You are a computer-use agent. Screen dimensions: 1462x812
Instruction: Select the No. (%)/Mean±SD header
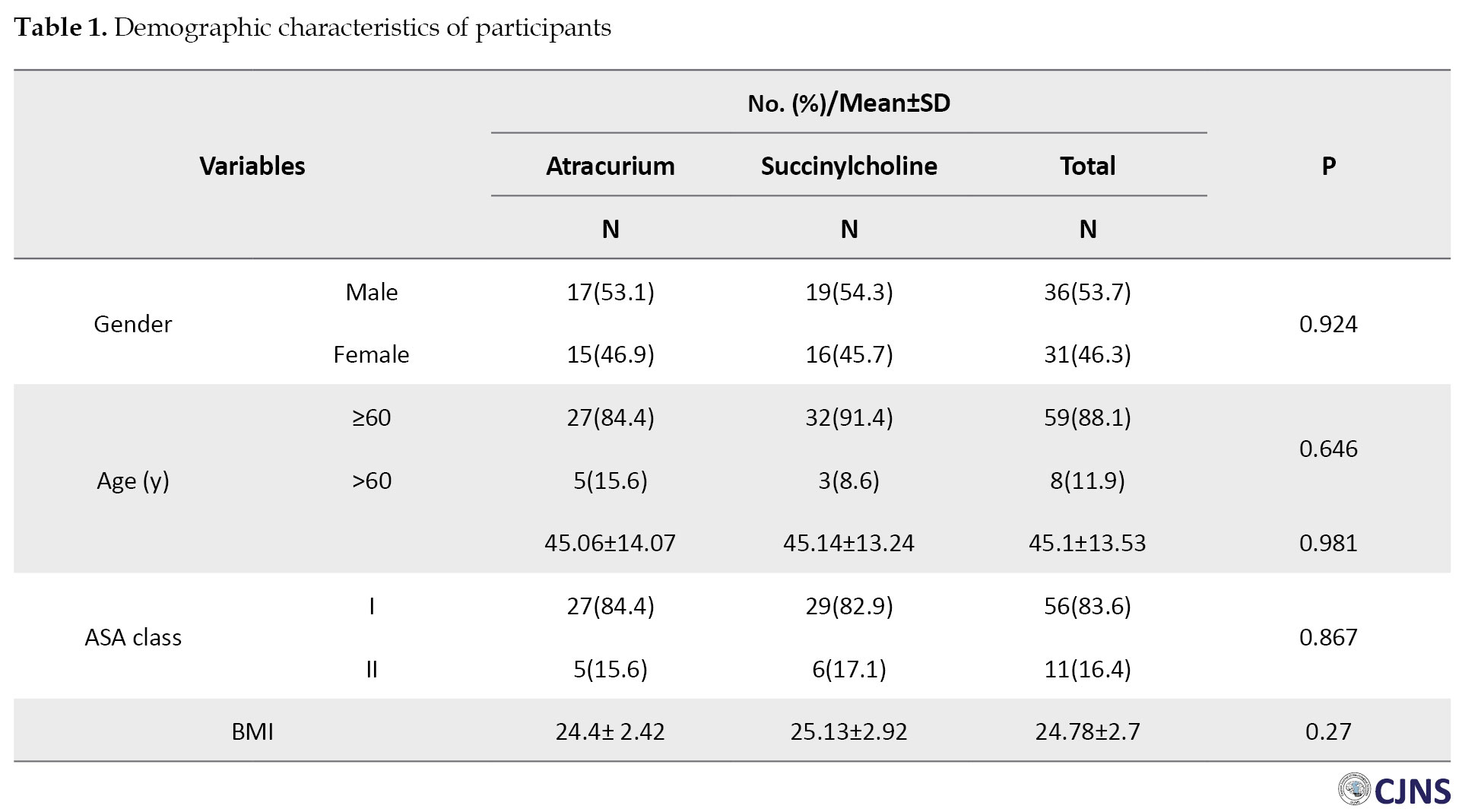(x=848, y=103)
